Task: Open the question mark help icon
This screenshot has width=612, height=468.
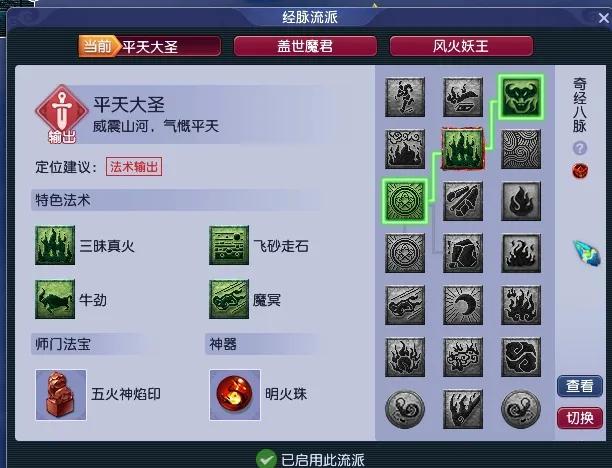Action: [580, 148]
